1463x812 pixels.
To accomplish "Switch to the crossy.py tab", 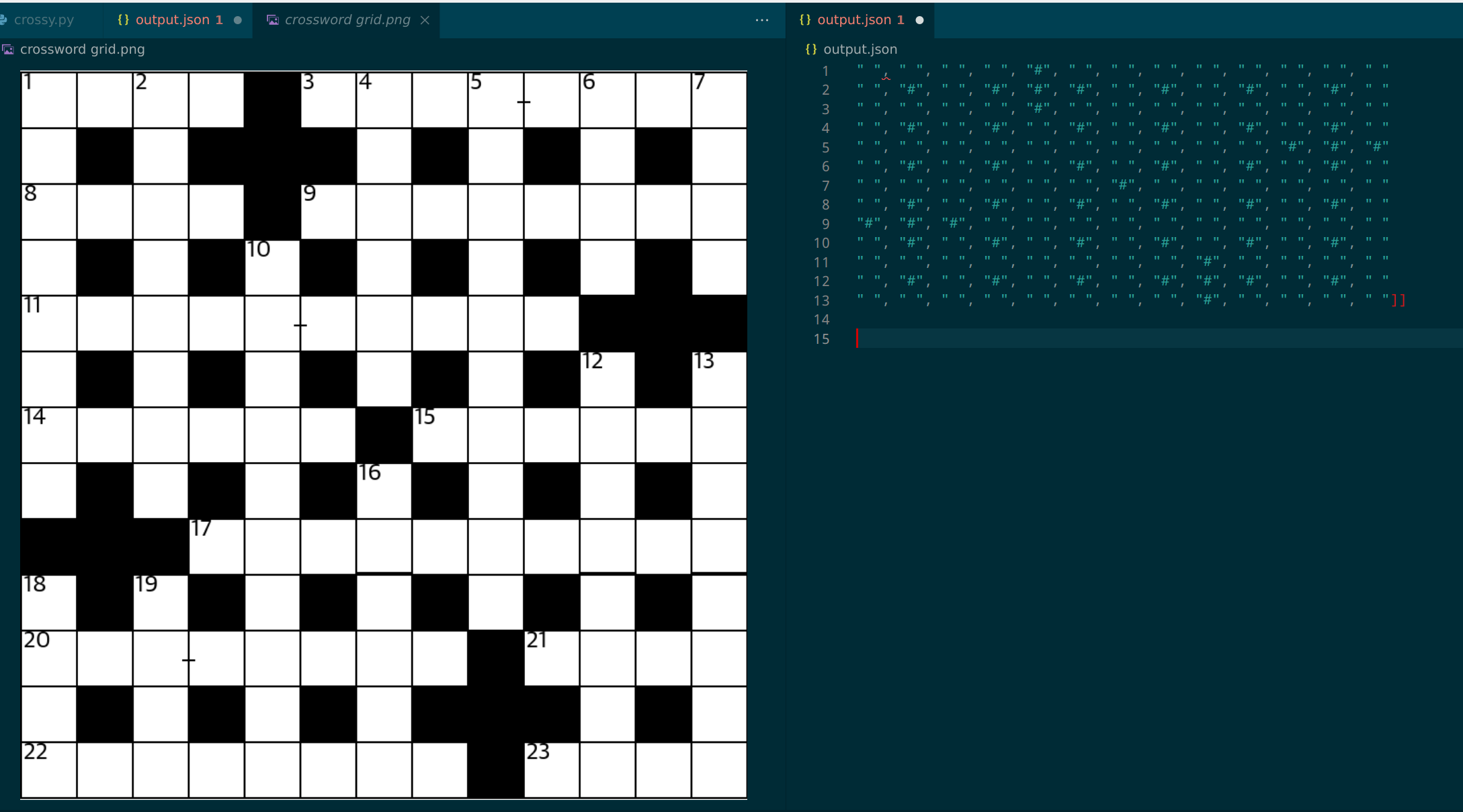I will [44, 19].
